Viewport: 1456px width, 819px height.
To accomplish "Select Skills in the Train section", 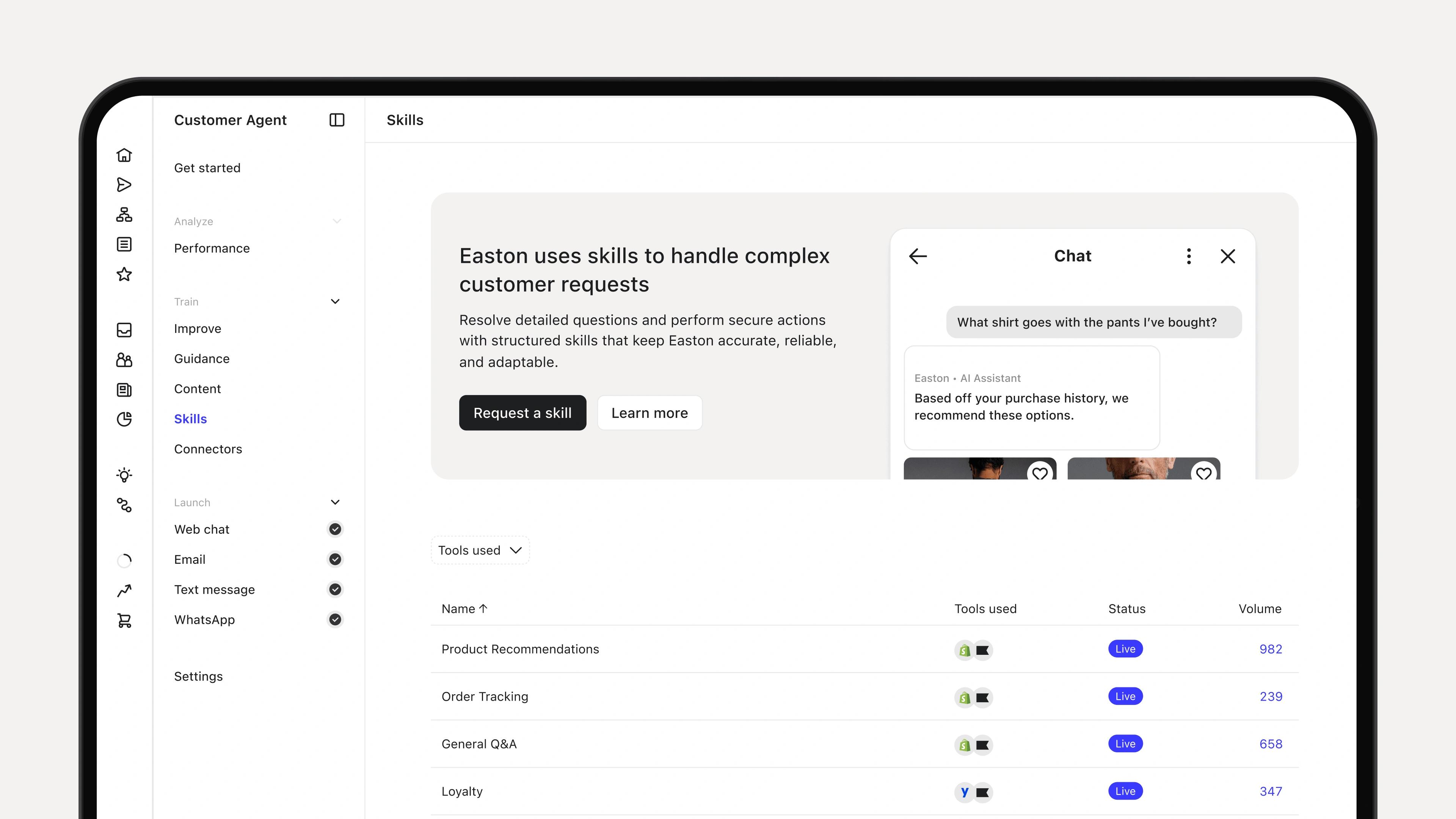I will [x=190, y=419].
